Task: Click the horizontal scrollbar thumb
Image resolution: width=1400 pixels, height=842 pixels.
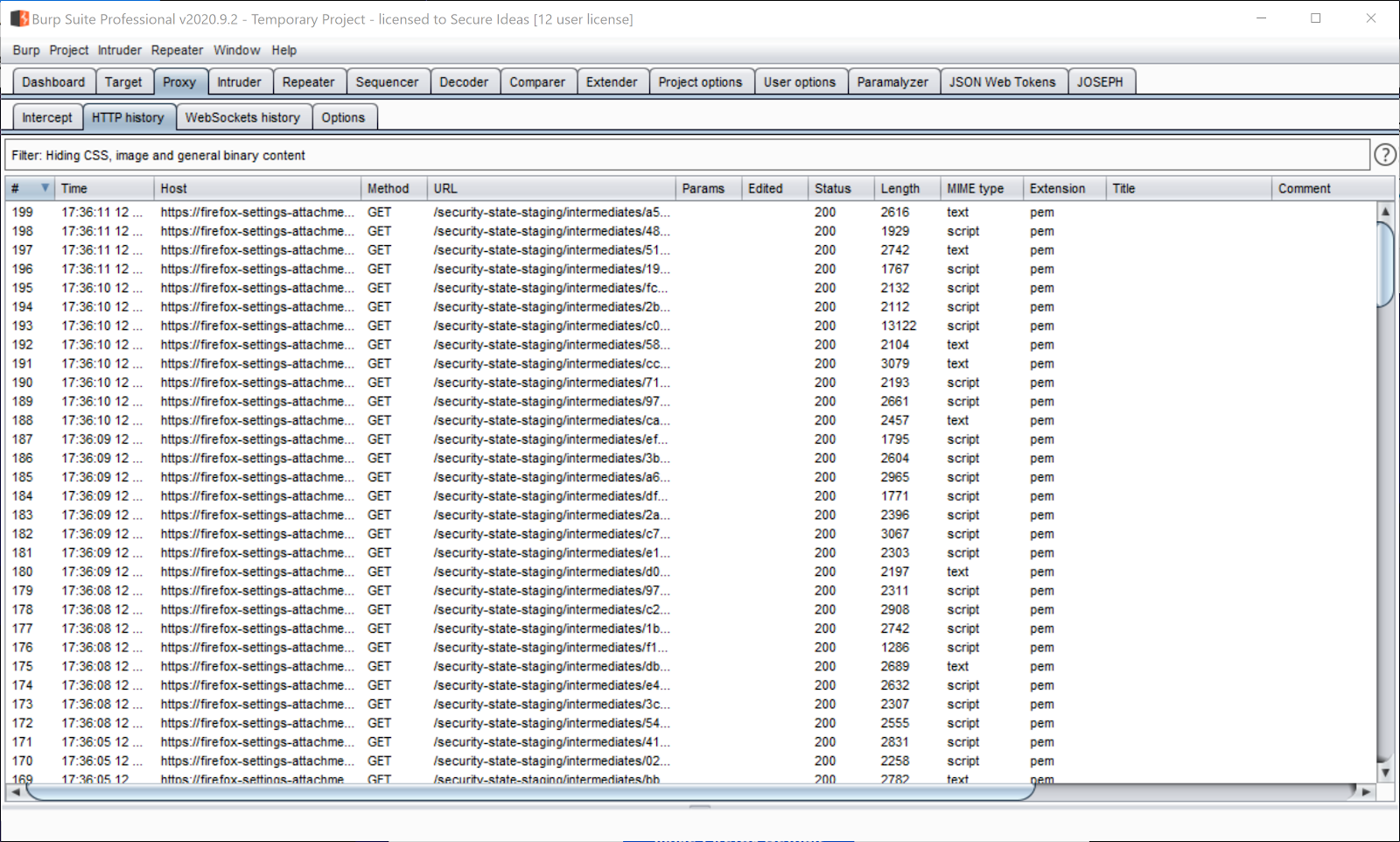Action: tap(530, 791)
